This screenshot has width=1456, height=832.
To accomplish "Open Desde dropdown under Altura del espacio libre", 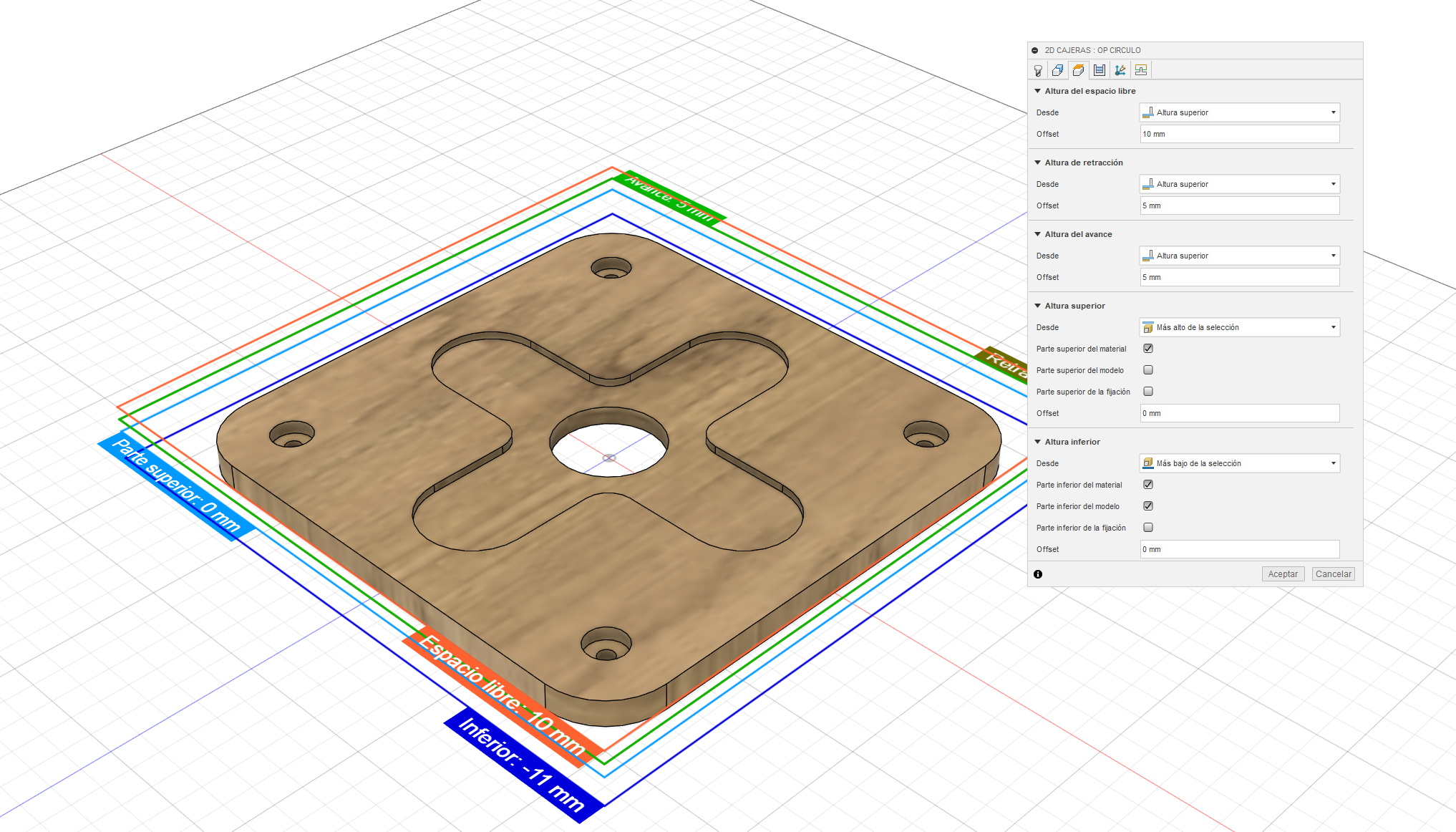I will click(x=1240, y=112).
